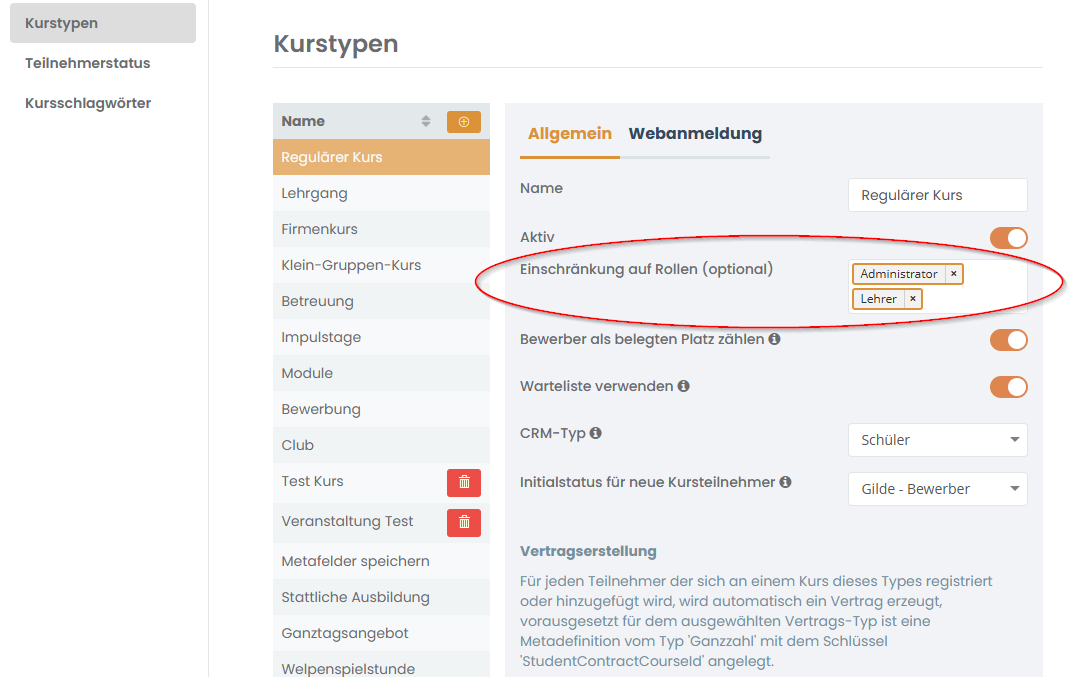Select Stattliche Ausbildung in the list
This screenshot has height=677, width=1089.
(x=381, y=597)
